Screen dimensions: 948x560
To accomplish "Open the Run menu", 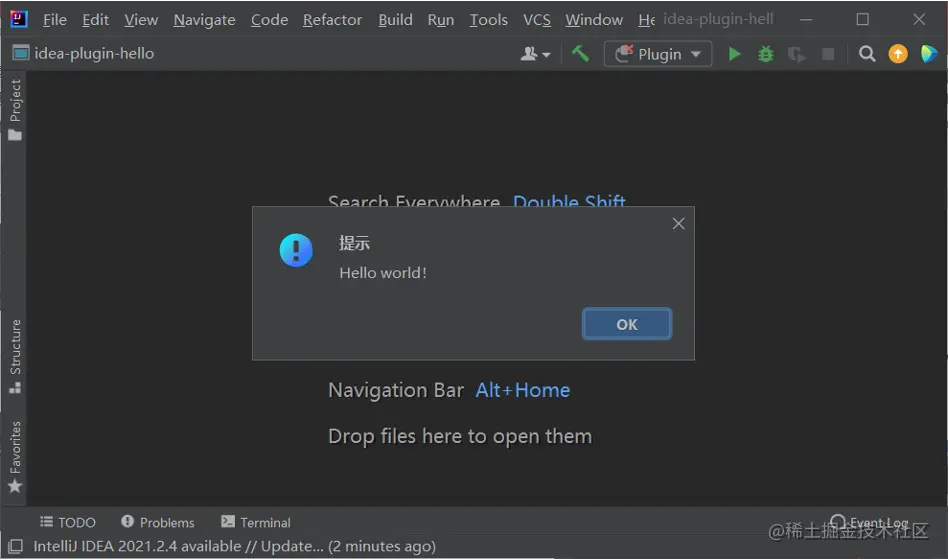I will coord(441,20).
